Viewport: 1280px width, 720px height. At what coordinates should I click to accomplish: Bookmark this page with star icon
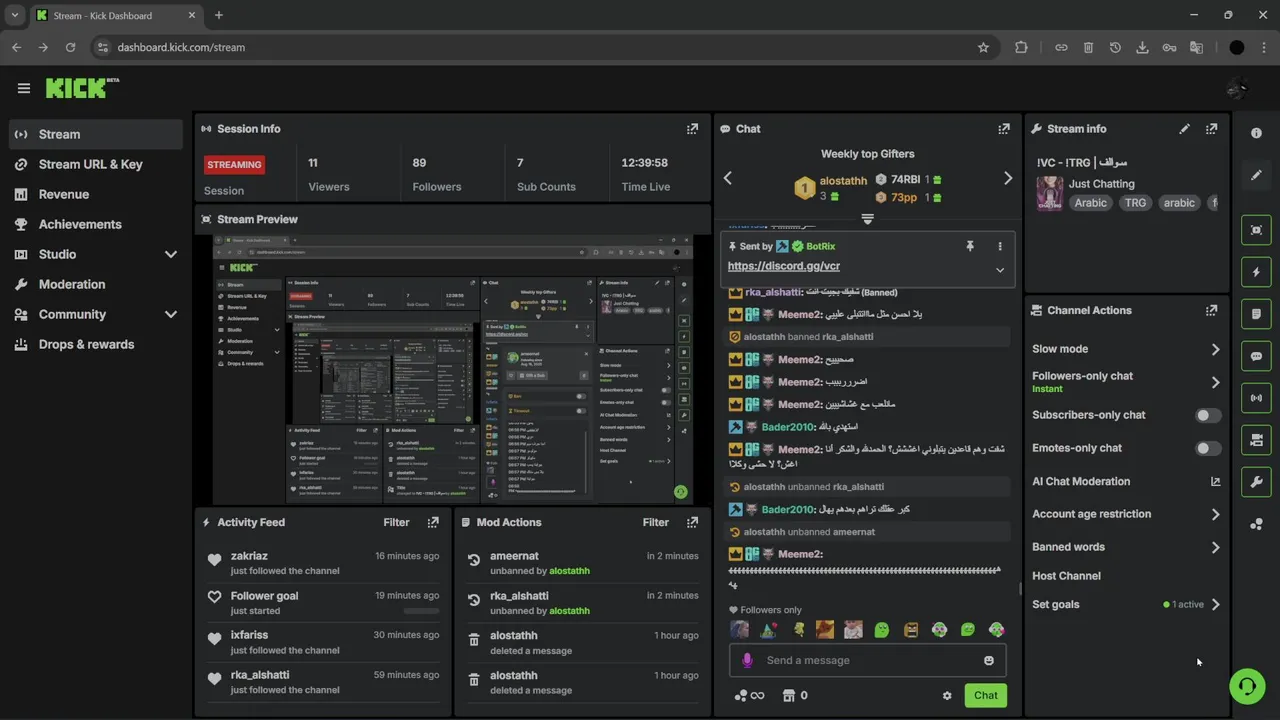click(x=983, y=47)
